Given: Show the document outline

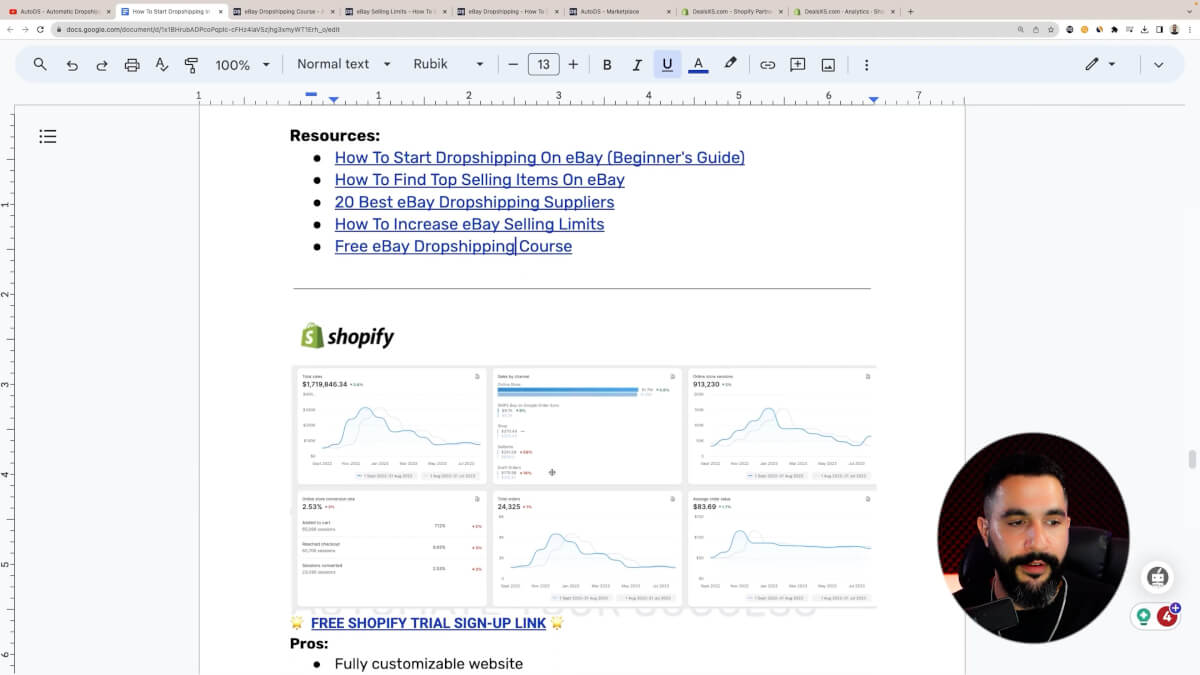Looking at the screenshot, I should [x=47, y=136].
